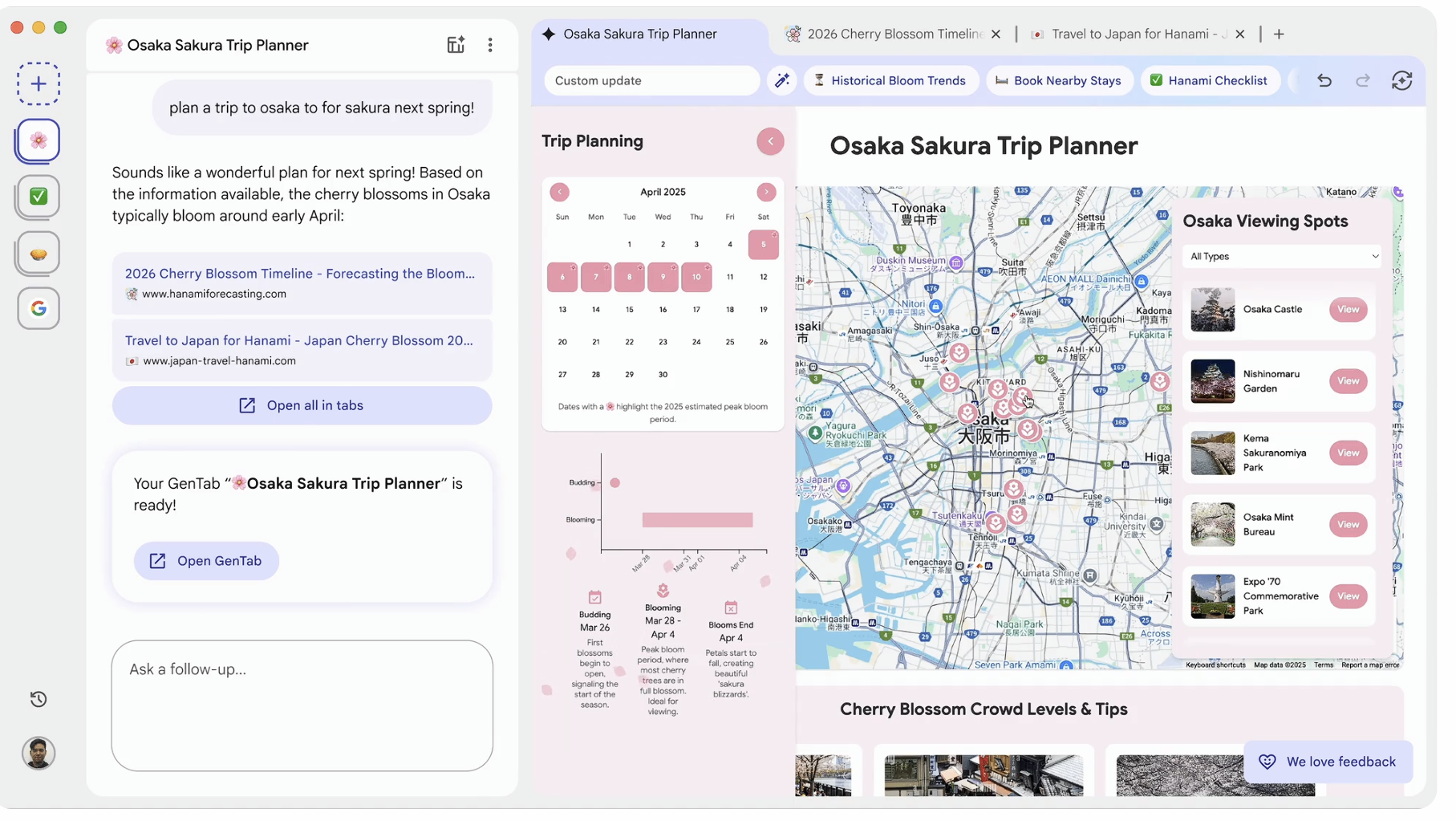Go to previous month in calendar
Image resolution: width=1456 pixels, height=821 pixels.
559,192
